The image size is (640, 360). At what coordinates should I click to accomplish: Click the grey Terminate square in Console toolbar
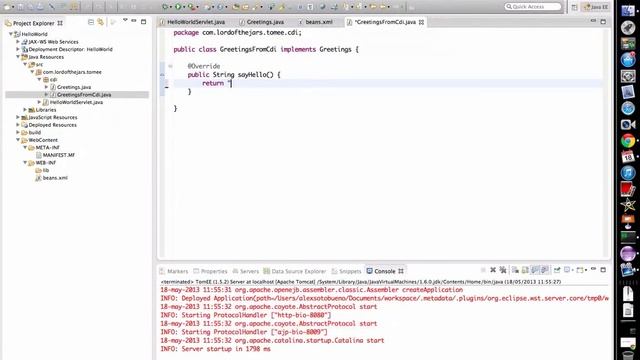483,270
